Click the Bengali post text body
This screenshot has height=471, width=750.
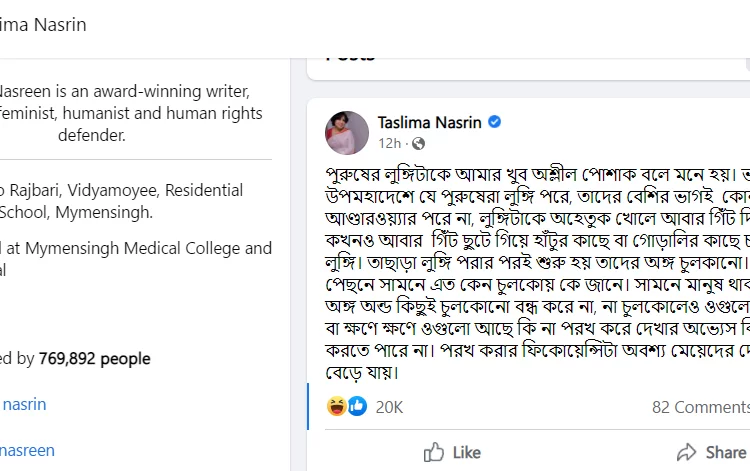[x=538, y=273]
